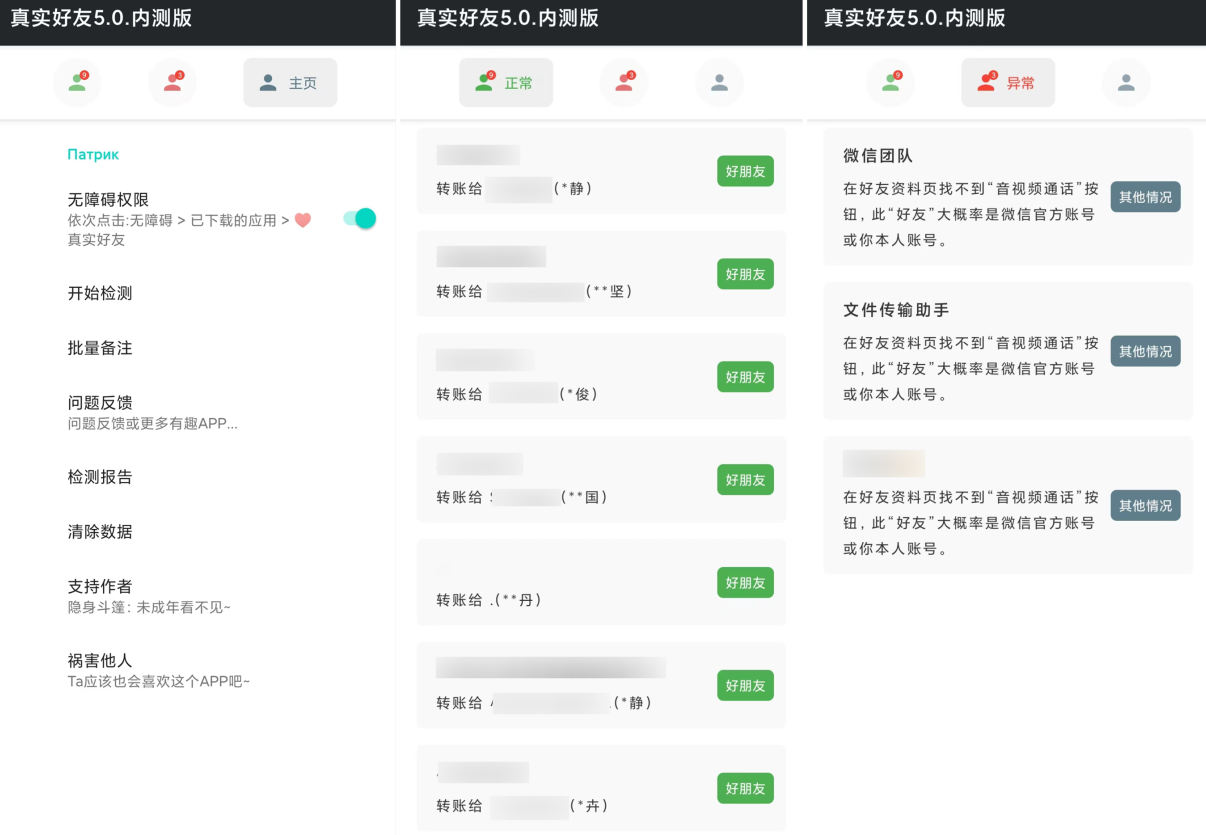Select the person icon in right panel header
Screen dimensions: 1206x835
[1126, 82]
